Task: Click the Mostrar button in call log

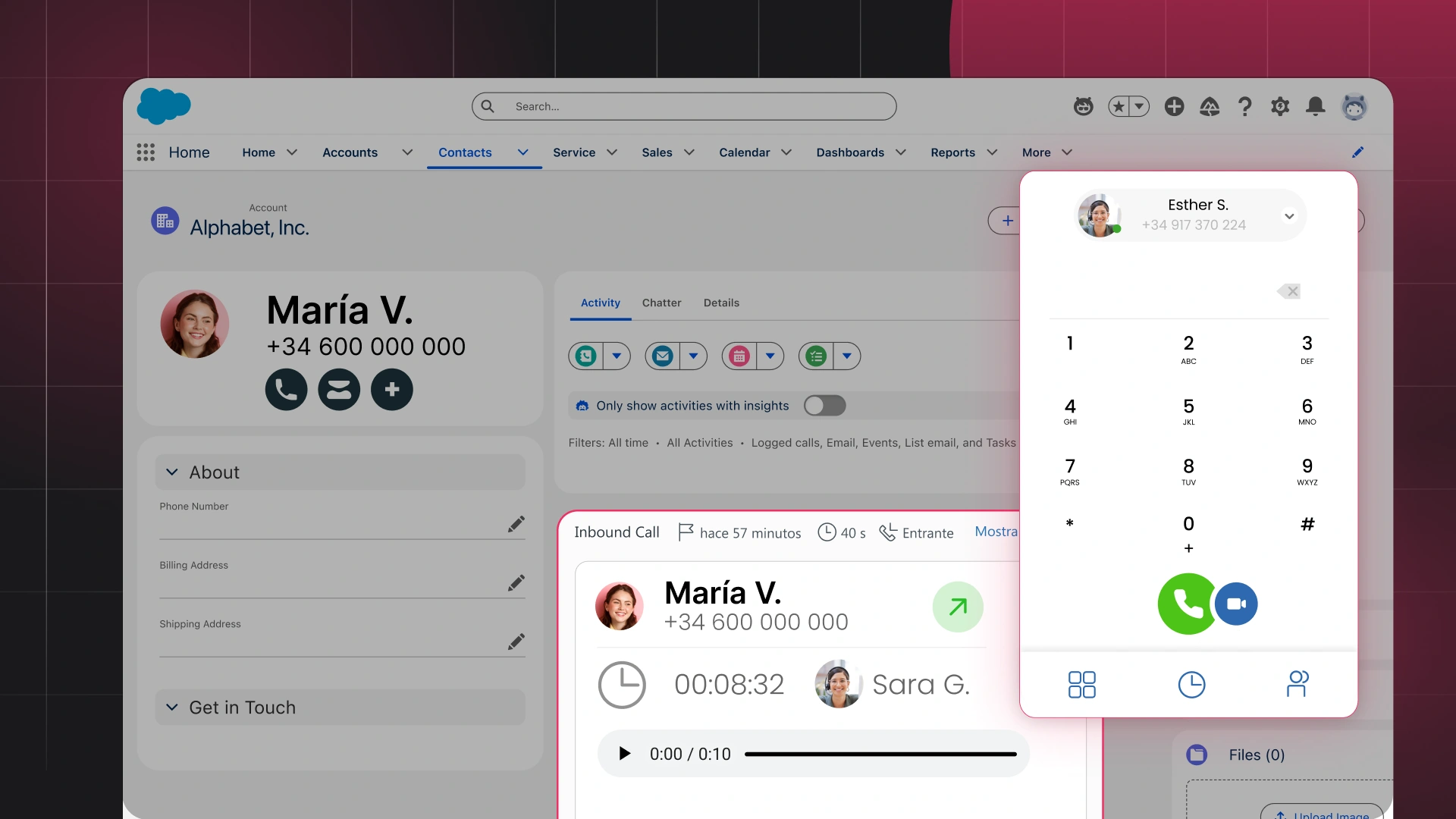Action: (x=997, y=531)
